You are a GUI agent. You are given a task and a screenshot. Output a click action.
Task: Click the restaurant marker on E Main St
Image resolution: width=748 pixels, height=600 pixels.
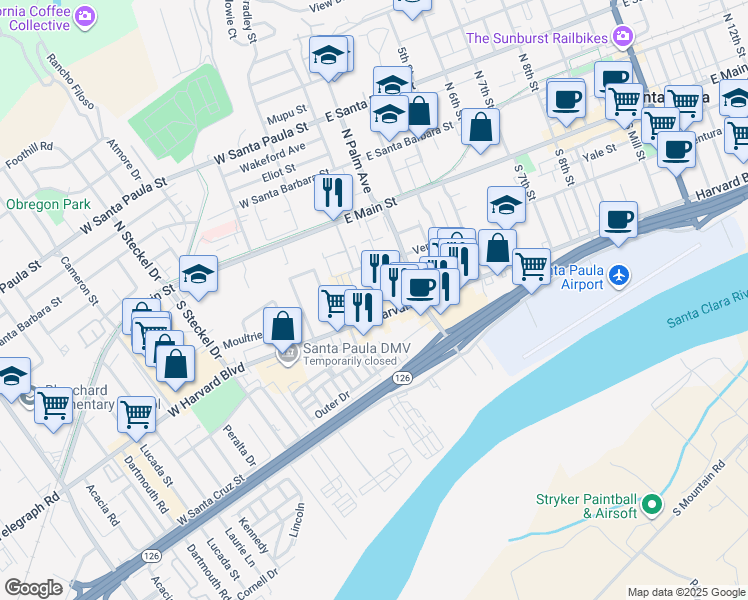click(333, 193)
